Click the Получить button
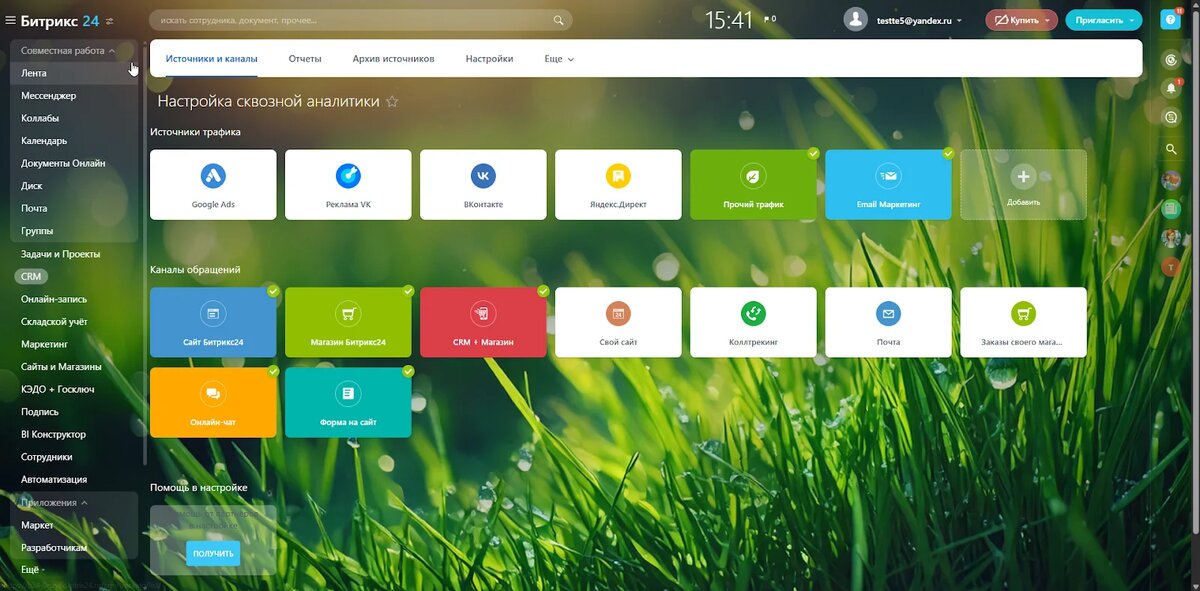1200x591 pixels. pos(213,553)
